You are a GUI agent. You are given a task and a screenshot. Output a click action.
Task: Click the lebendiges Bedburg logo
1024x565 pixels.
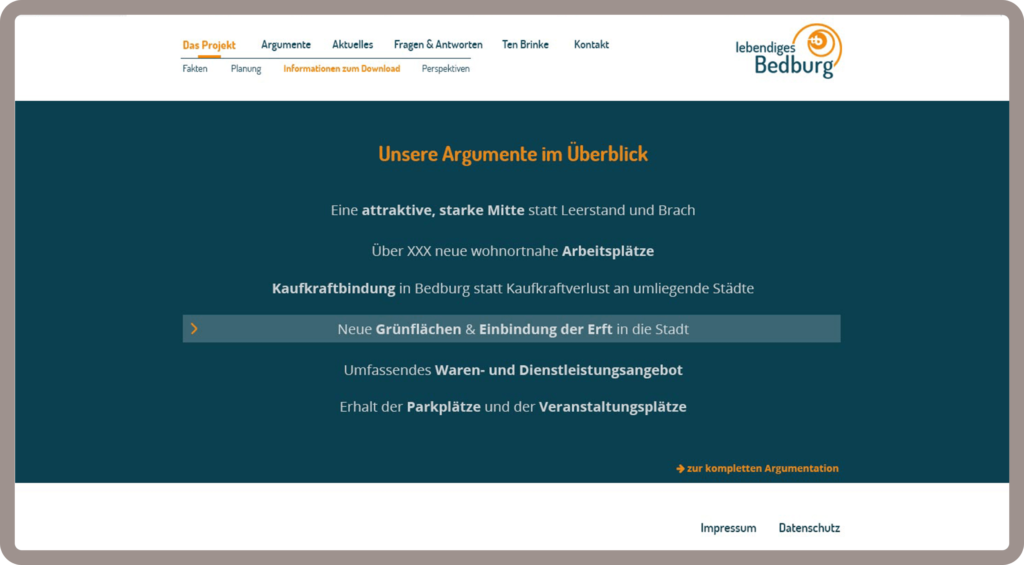pos(788,52)
